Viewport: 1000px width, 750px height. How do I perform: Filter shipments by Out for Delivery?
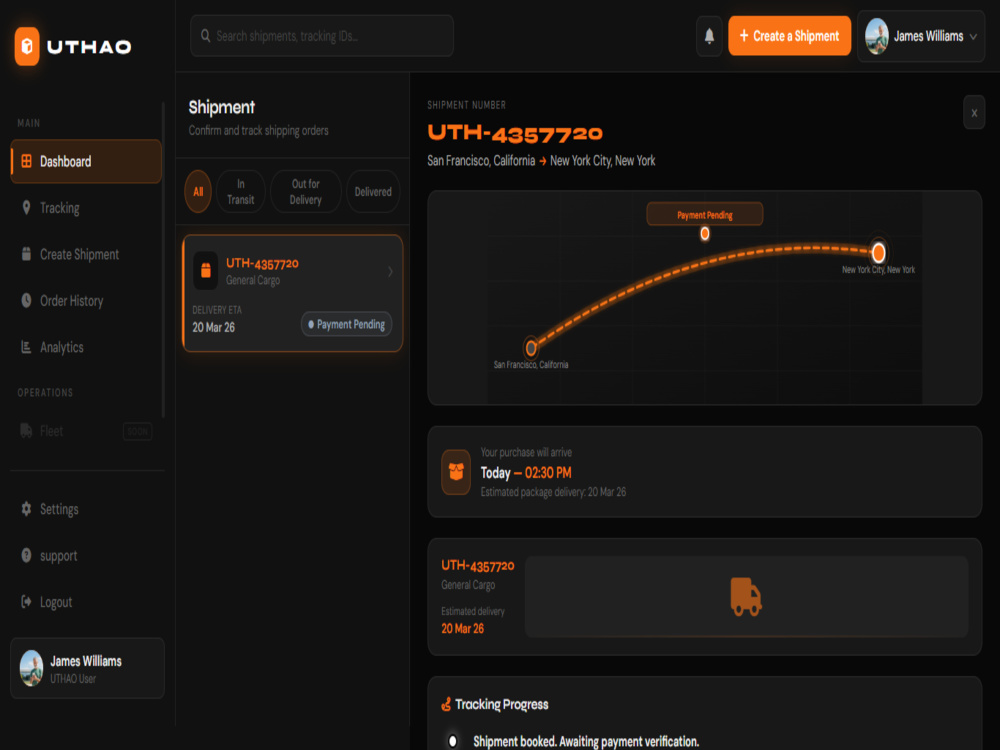pyautogui.click(x=305, y=191)
